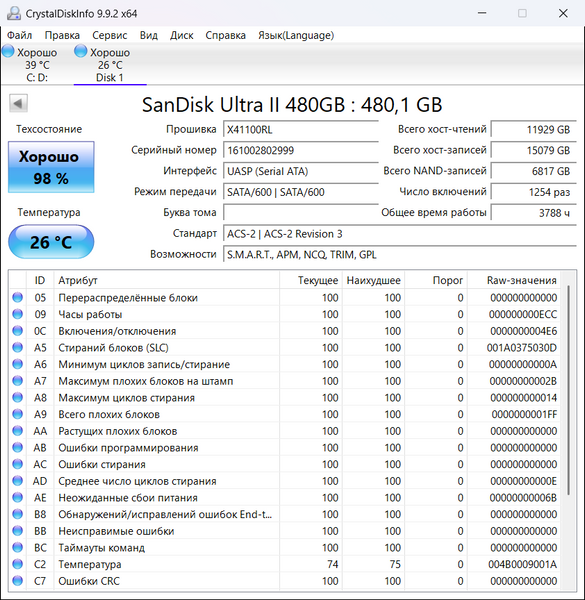Open the Вид menu
The width and height of the screenshot is (585, 600).
tap(149, 35)
